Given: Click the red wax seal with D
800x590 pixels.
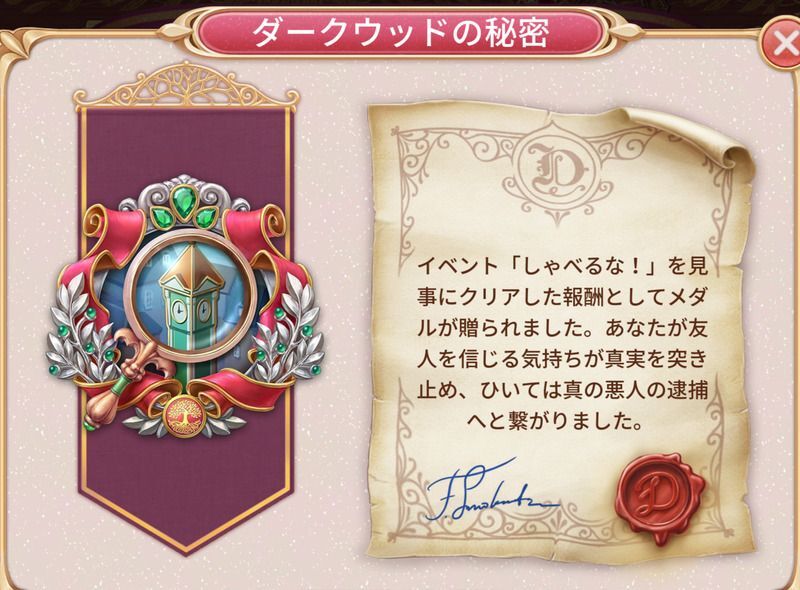Looking at the screenshot, I should 660,495.
